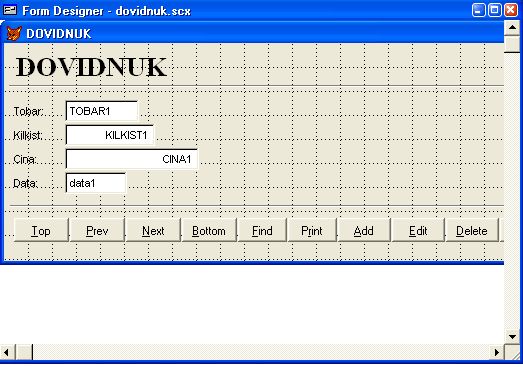Click the Find button
The height and width of the screenshot is (367, 523).
pos(262,230)
